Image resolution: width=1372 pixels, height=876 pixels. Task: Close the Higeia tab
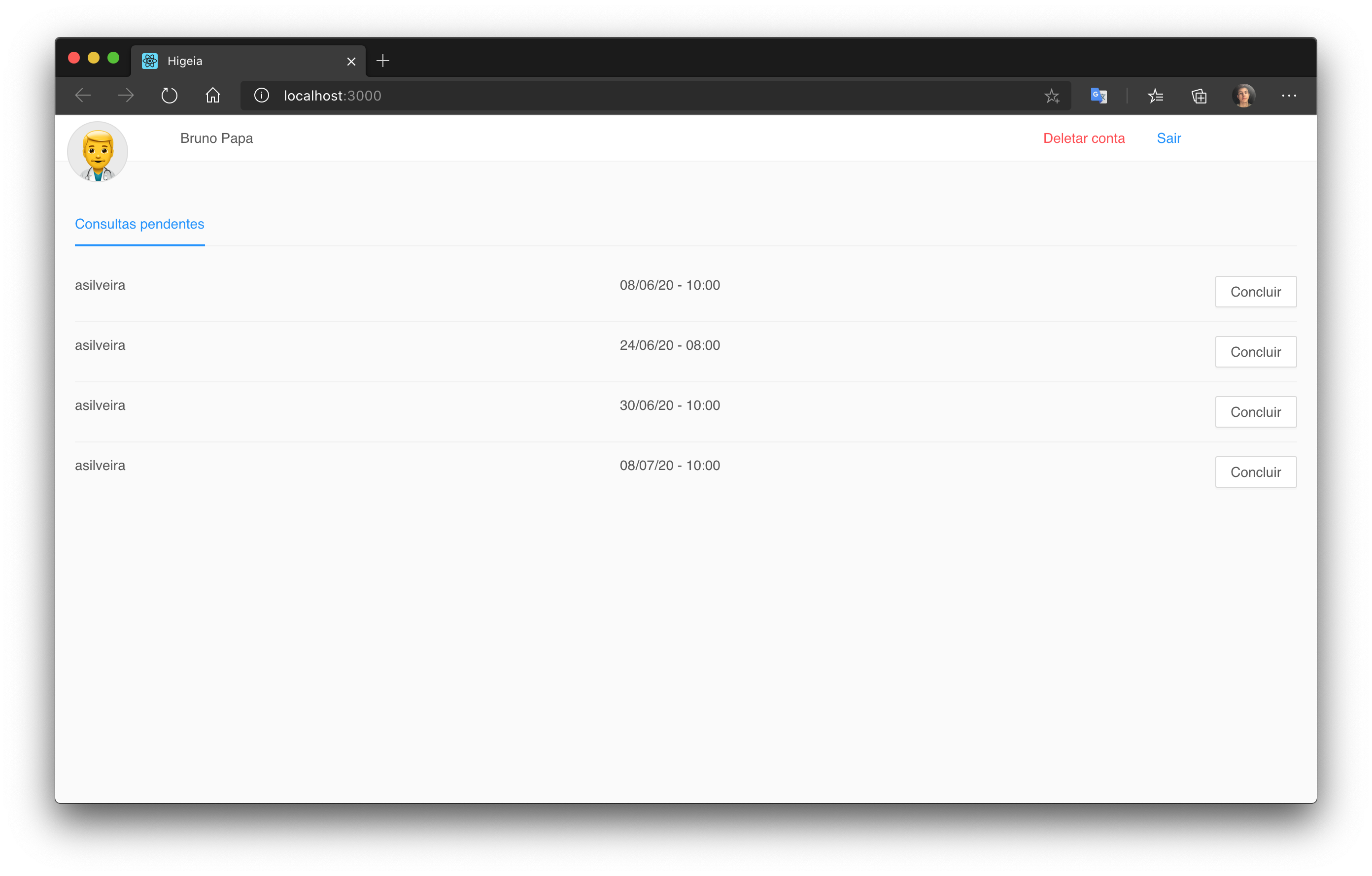(351, 62)
